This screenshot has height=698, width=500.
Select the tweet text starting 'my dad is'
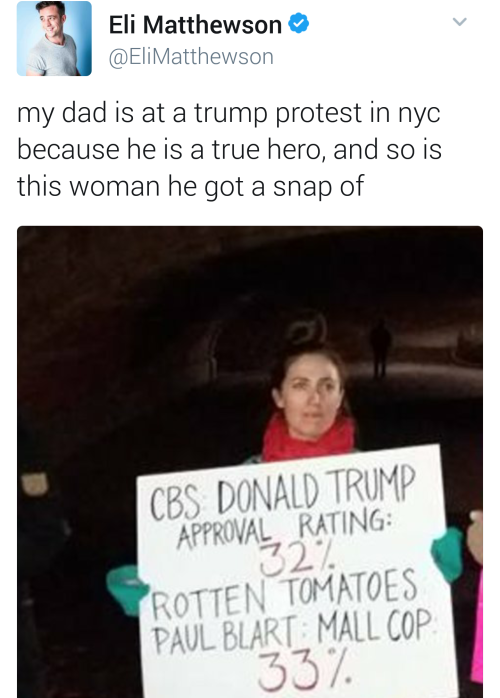(x=229, y=149)
